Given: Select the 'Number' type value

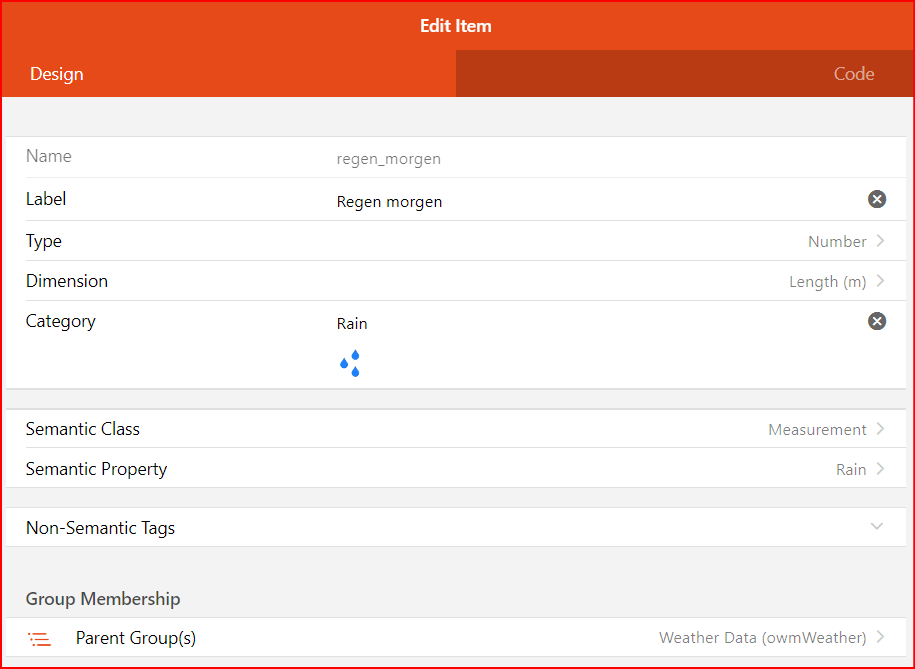Looking at the screenshot, I should pos(836,242).
